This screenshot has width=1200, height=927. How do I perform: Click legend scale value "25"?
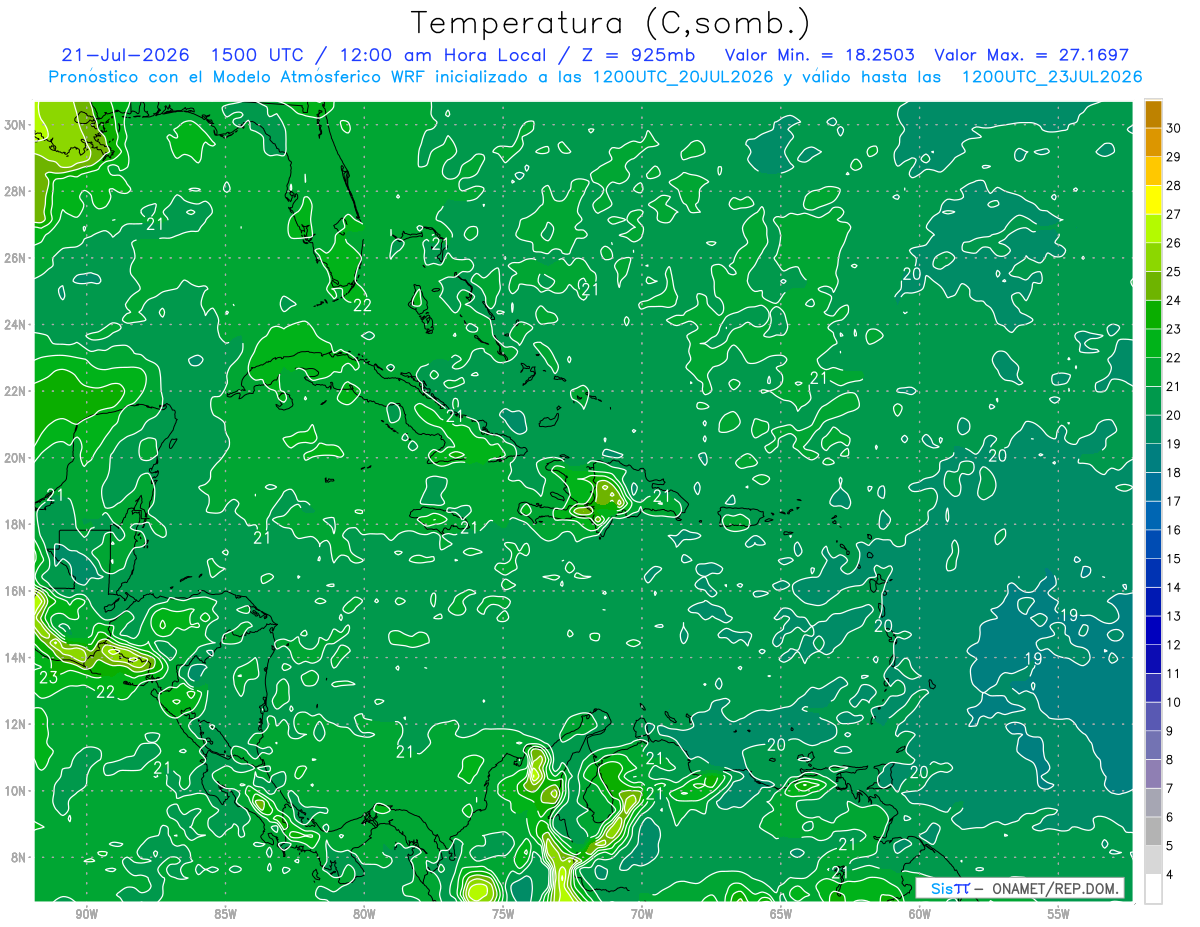(1174, 271)
